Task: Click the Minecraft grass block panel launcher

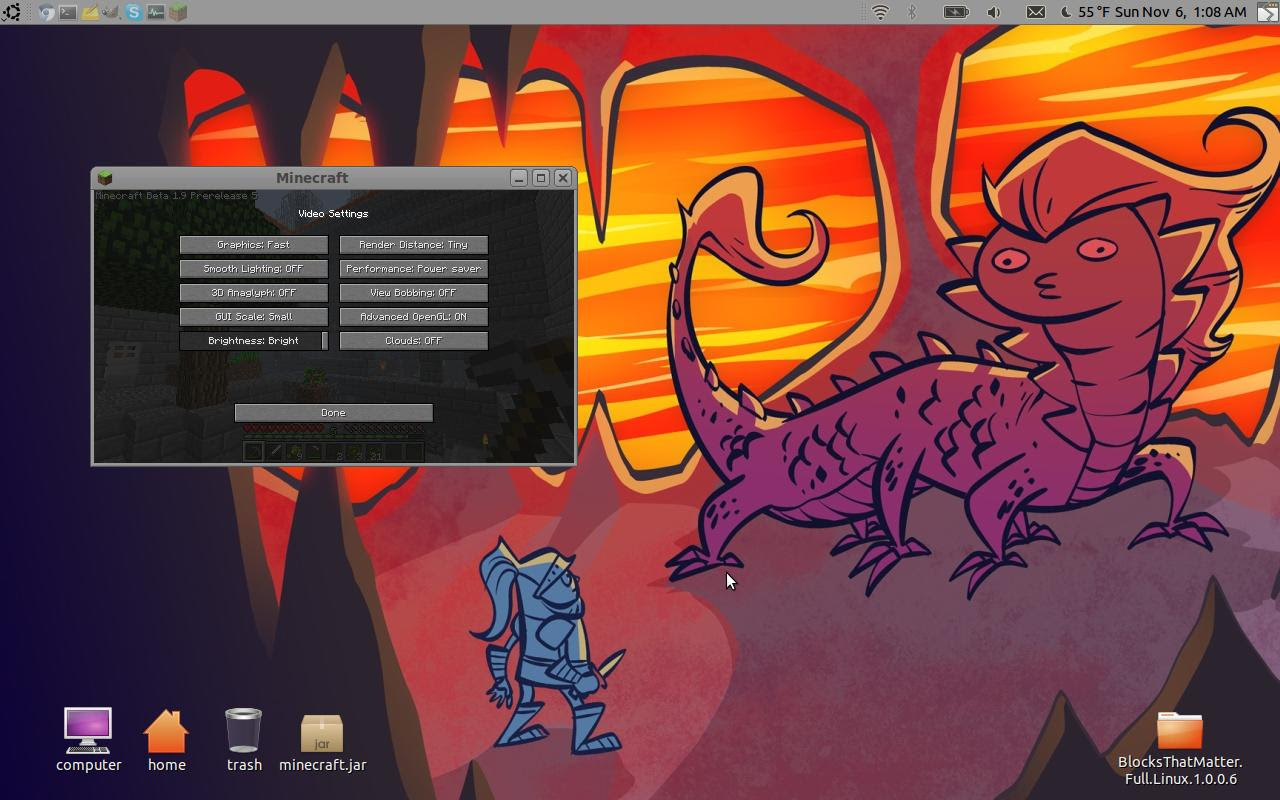Action: (x=178, y=12)
